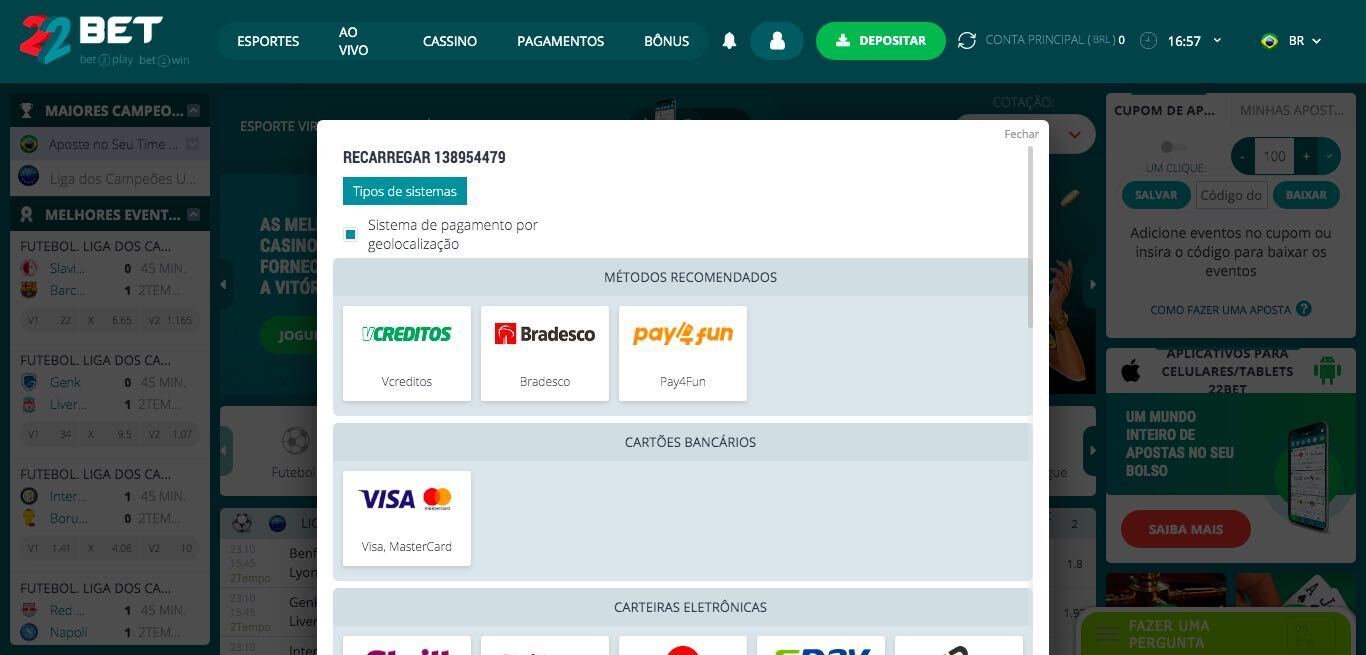Select the Pay4Fun payment method
1366x655 pixels.
click(683, 353)
